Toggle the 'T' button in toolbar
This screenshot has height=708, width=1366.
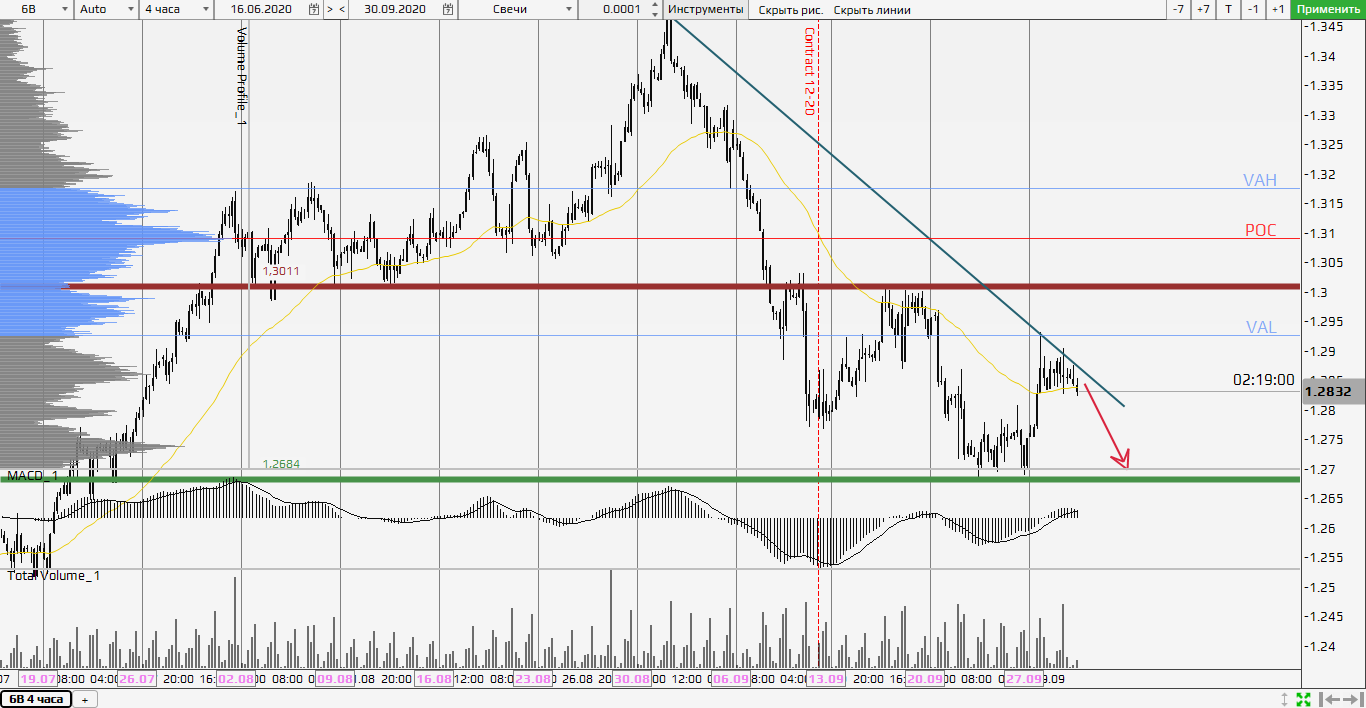point(1229,9)
